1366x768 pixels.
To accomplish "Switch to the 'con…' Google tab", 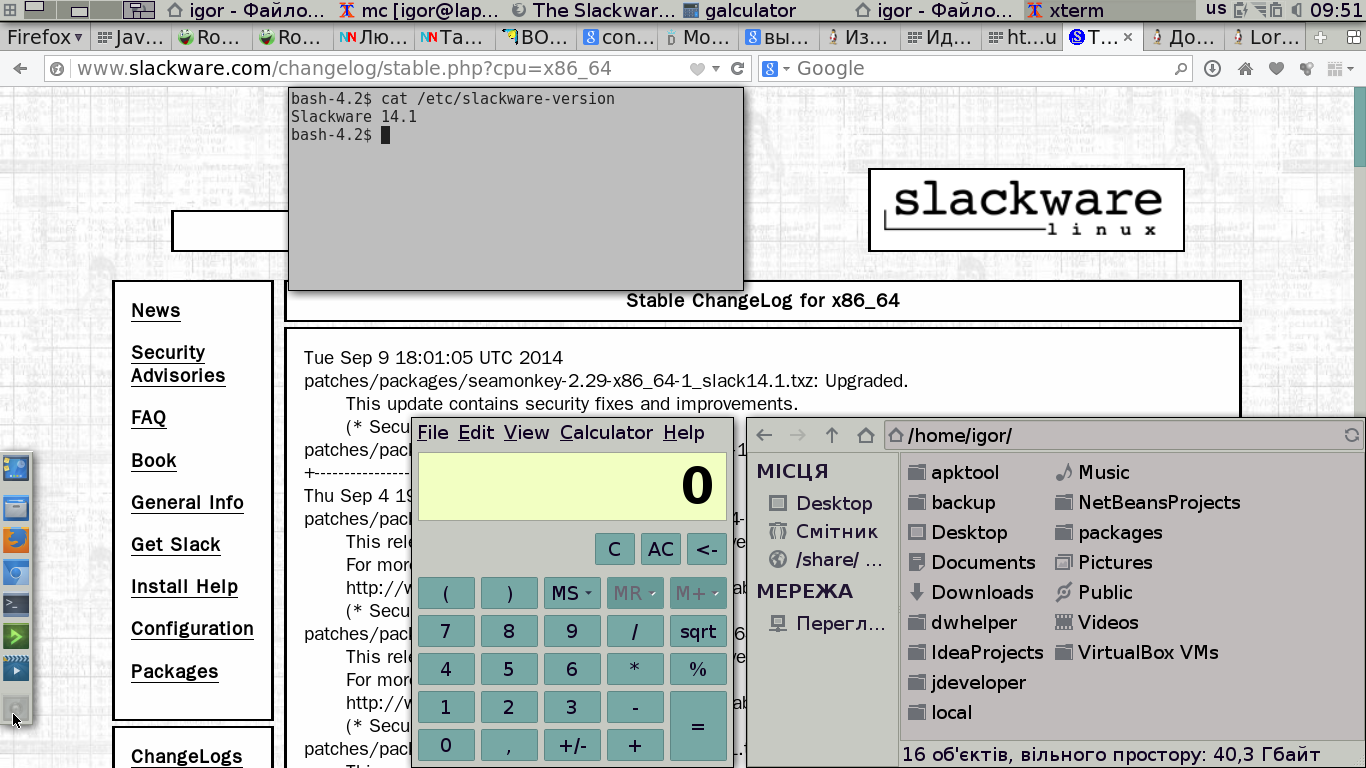I will [x=619, y=37].
